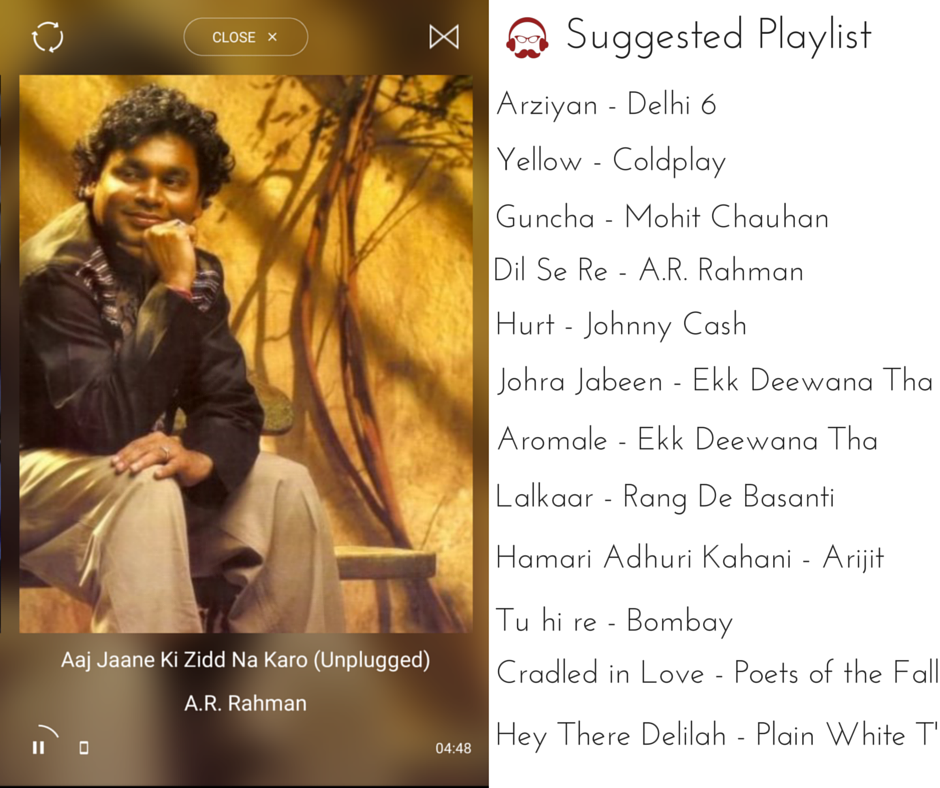Play Cradled in Love - Poets of the Fall
The width and height of the screenshot is (940, 788).
pyautogui.click(x=718, y=672)
